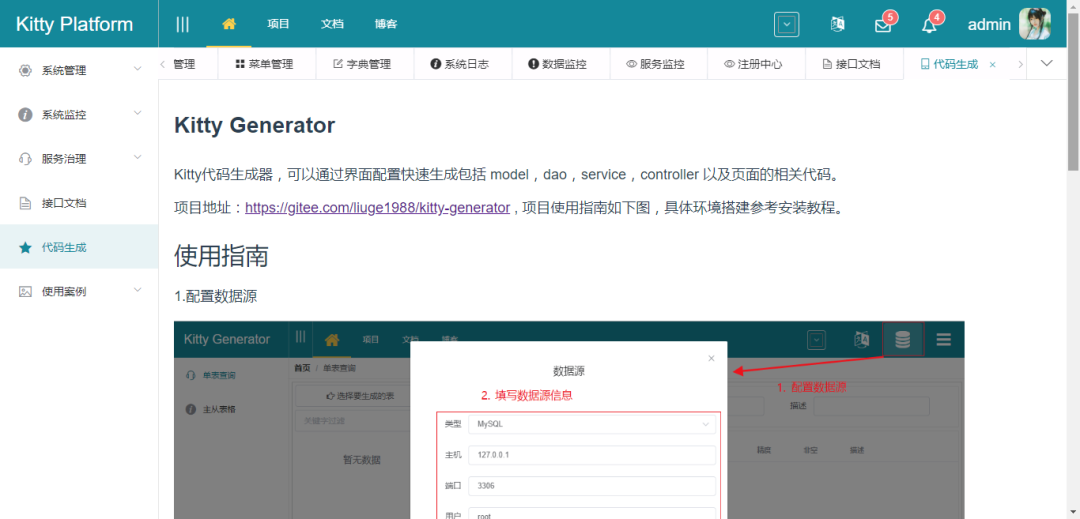The width and height of the screenshot is (1080, 519).
Task: Open the 文档 top menu item
Action: 332,23
